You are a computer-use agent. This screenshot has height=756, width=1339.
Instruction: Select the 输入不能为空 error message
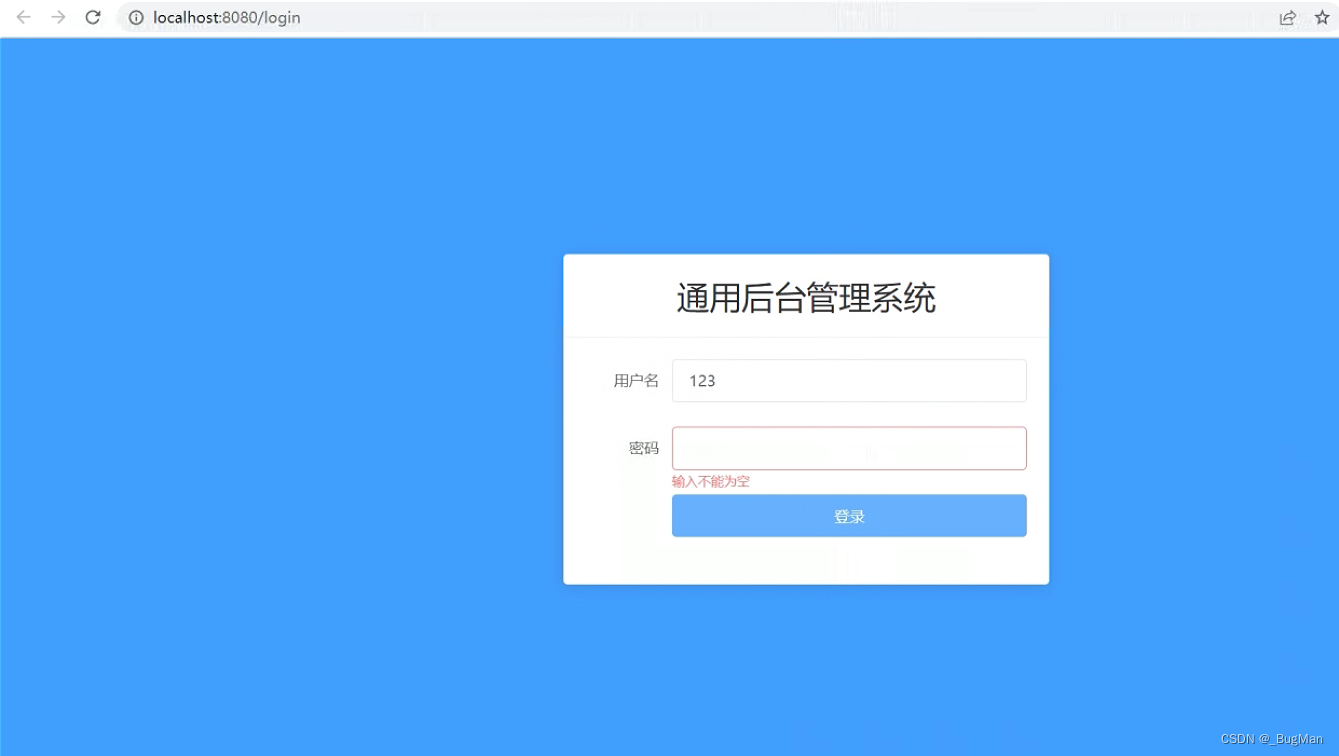pos(711,482)
